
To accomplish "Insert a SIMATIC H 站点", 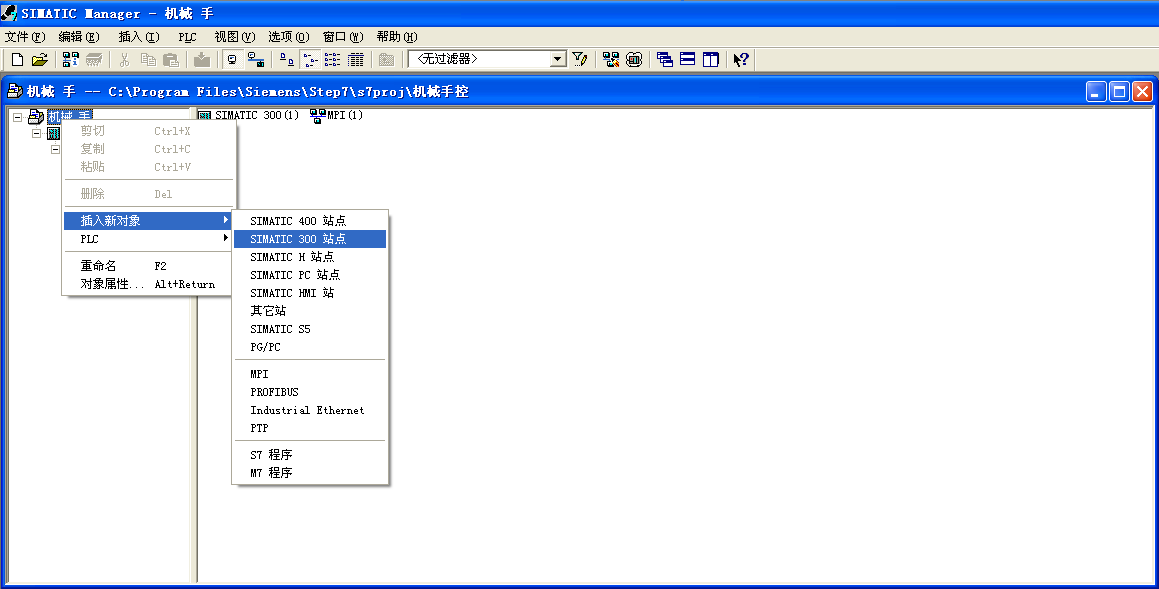I will pyautogui.click(x=310, y=257).
